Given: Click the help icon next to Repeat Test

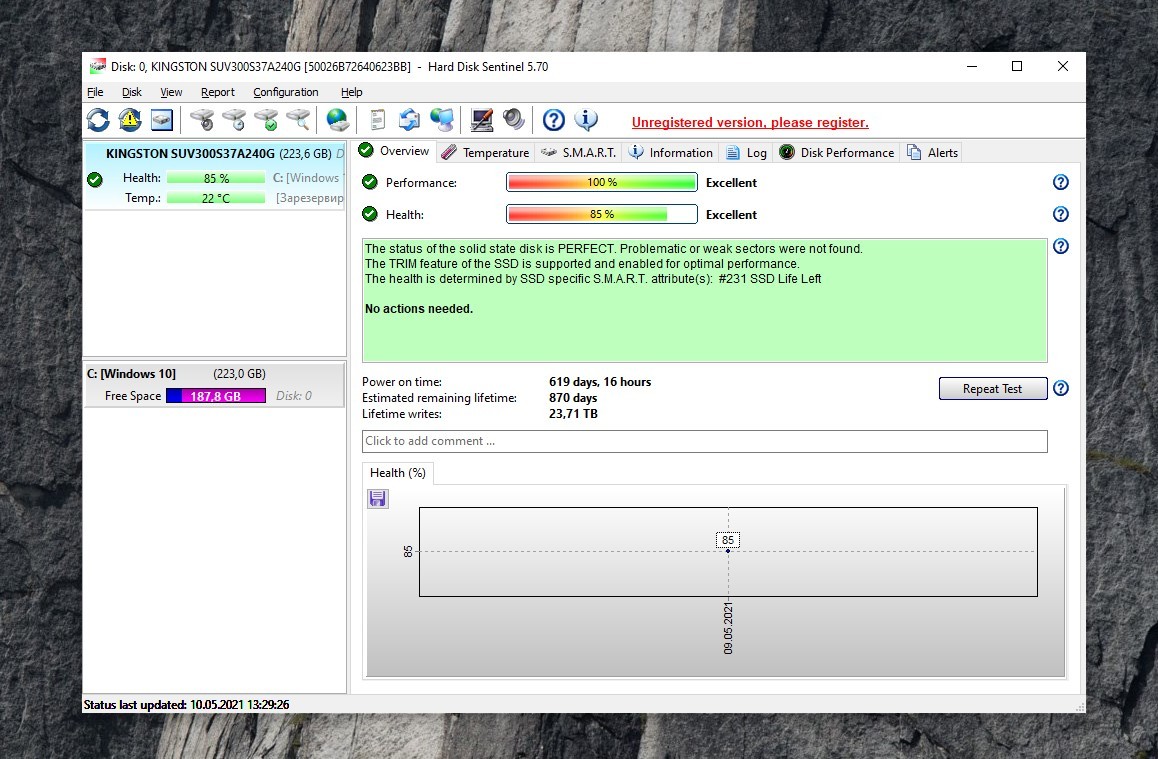Looking at the screenshot, I should tap(1061, 388).
